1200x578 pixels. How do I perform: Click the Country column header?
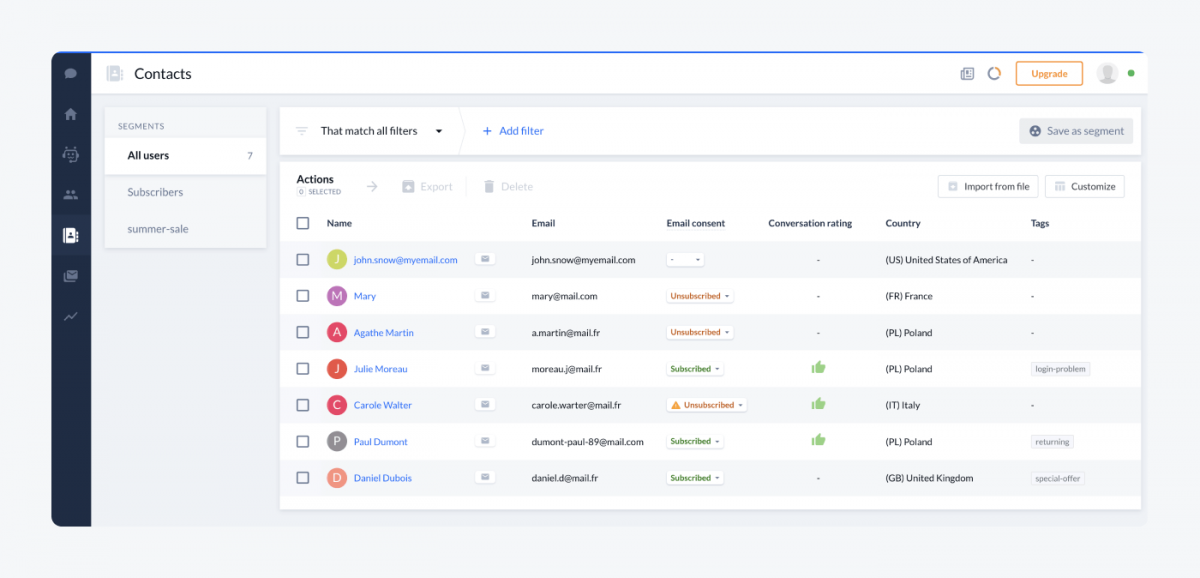(x=903, y=223)
